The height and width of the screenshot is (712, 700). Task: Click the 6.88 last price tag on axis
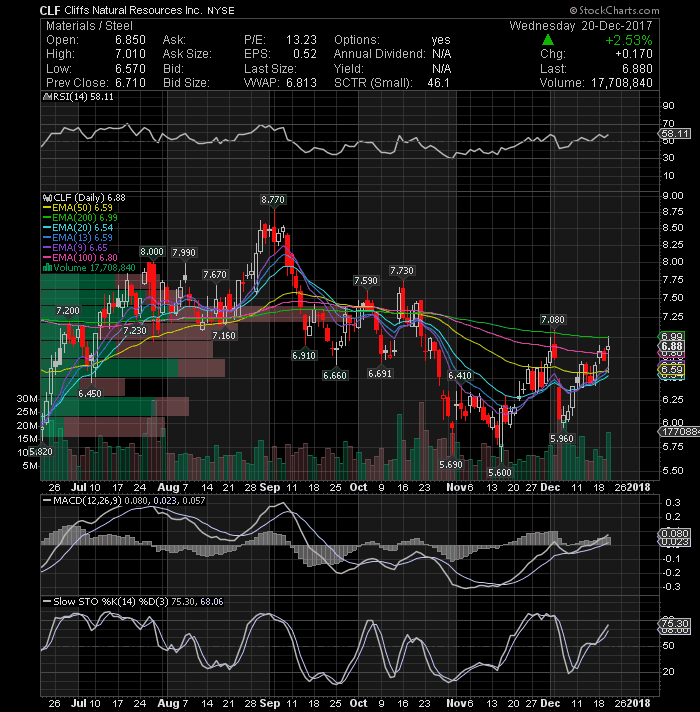click(x=672, y=346)
